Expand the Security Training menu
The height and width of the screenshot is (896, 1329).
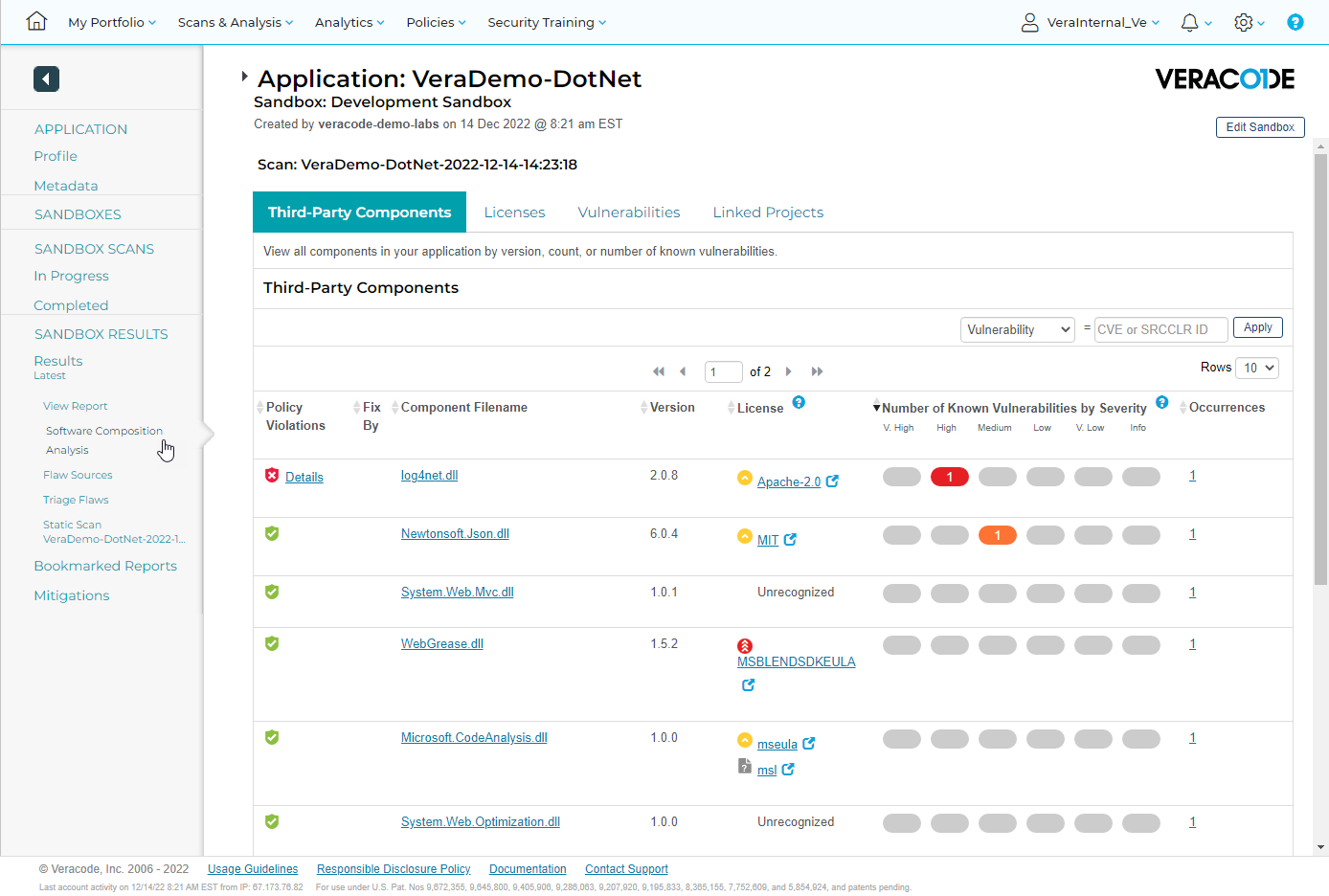(x=547, y=22)
